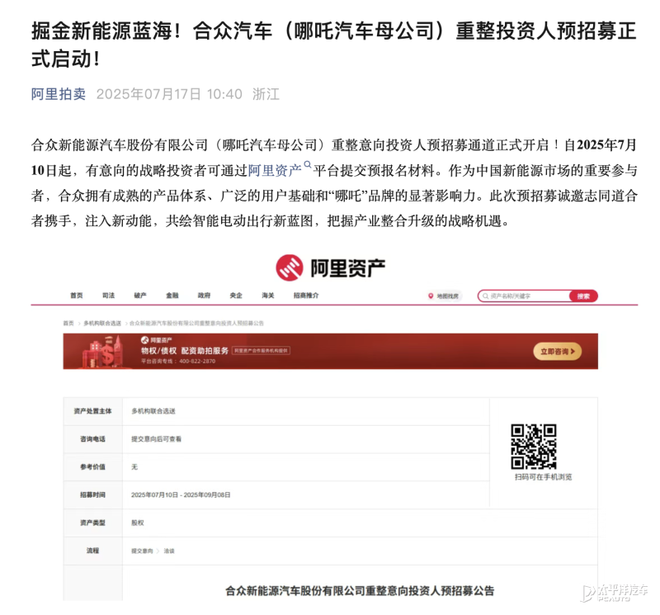Click the red 搜索 button
660x615 pixels.
click(583, 296)
